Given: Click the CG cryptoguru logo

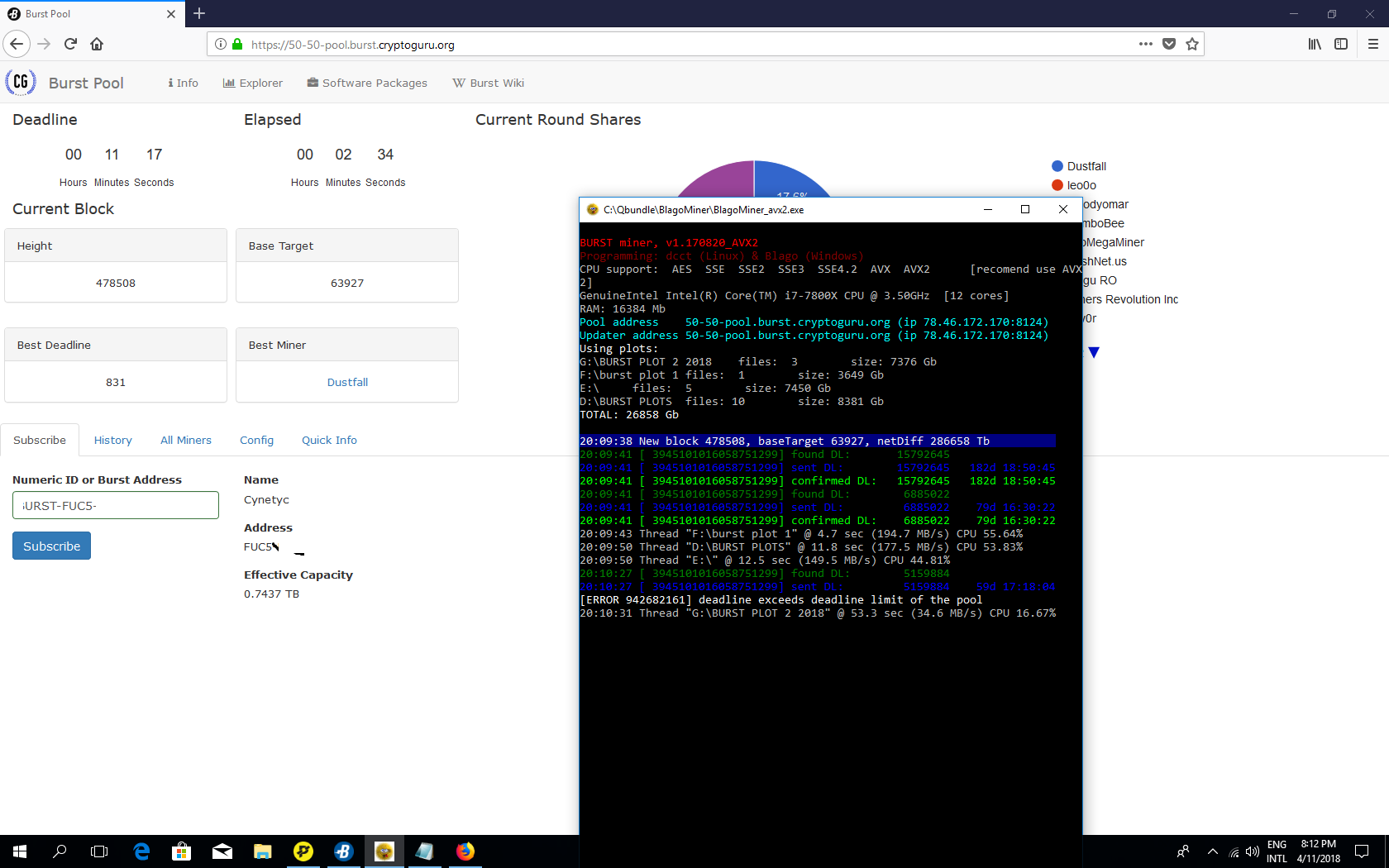Looking at the screenshot, I should pos(21,82).
